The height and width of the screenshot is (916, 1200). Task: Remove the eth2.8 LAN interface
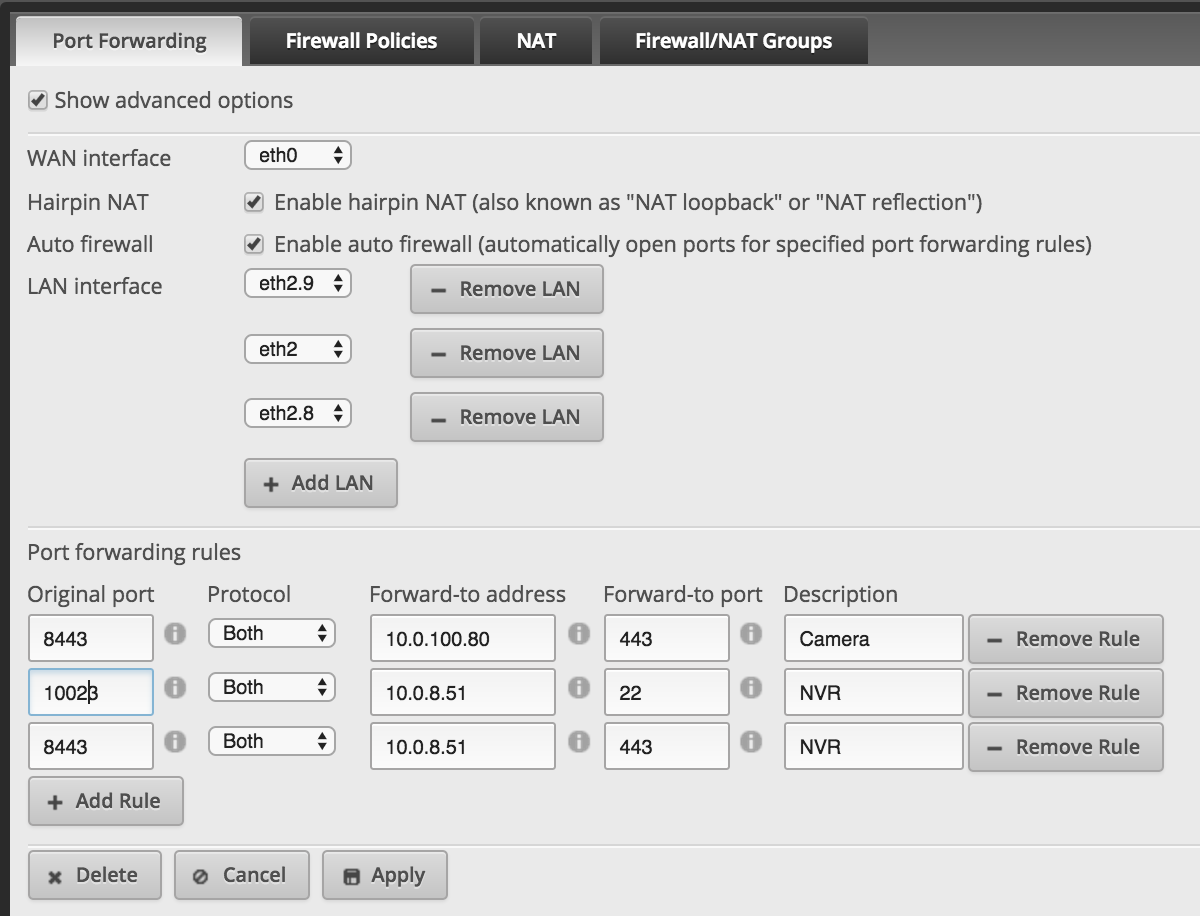point(507,417)
